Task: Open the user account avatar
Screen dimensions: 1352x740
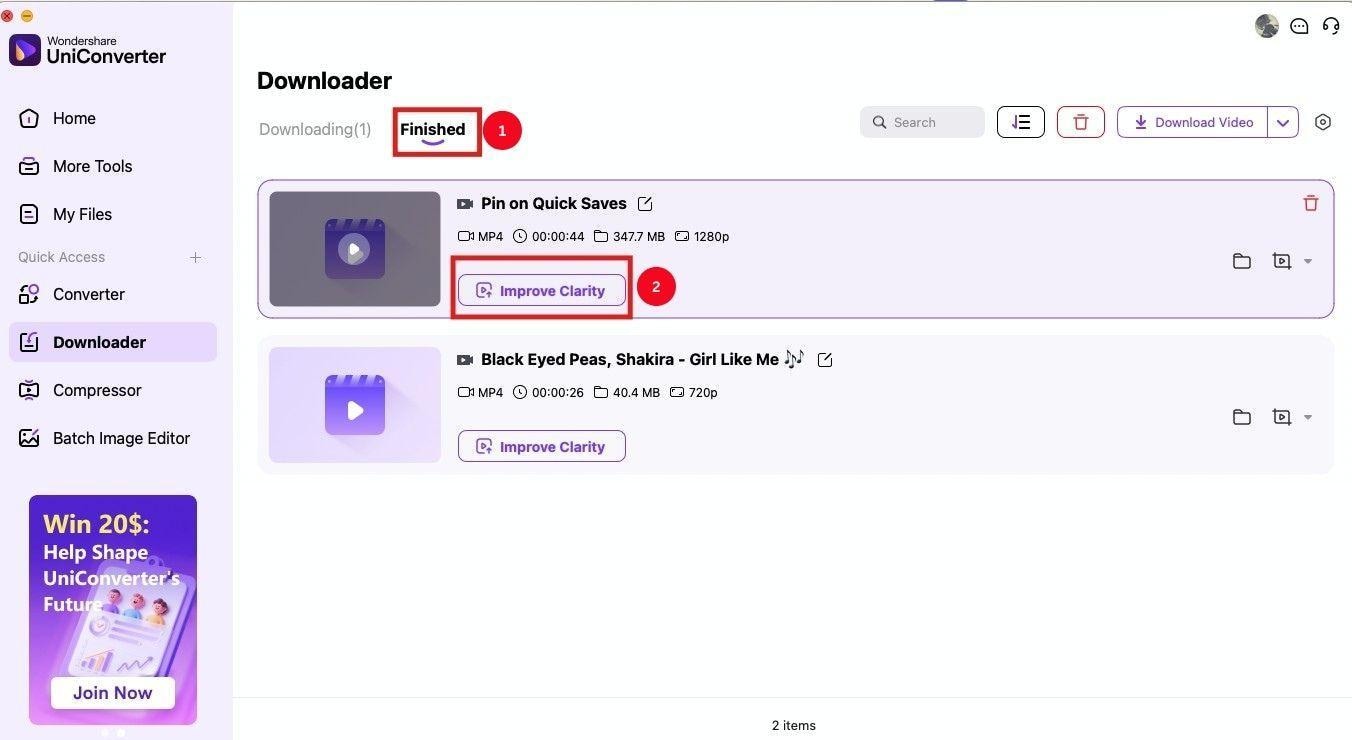Action: [1267, 26]
